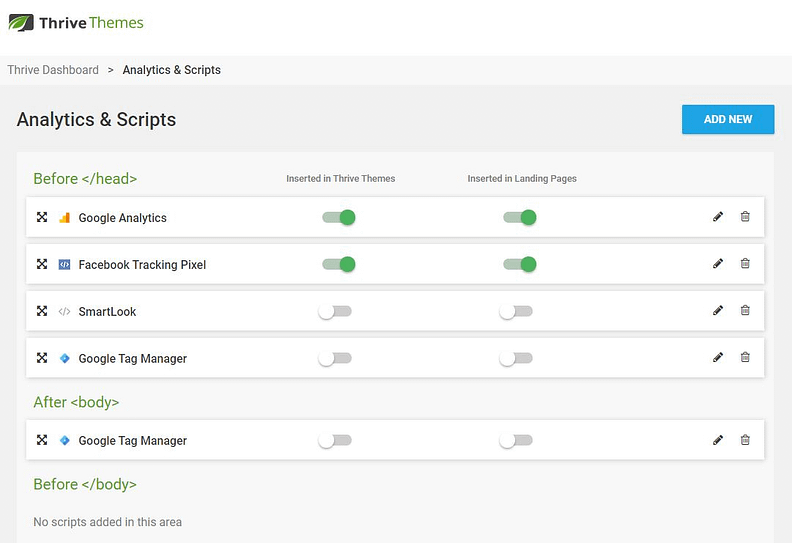Click the drag handle icon for Facebook Tracking Pixel
Screen dimensions: 792x543
pyautogui.click(x=42, y=264)
